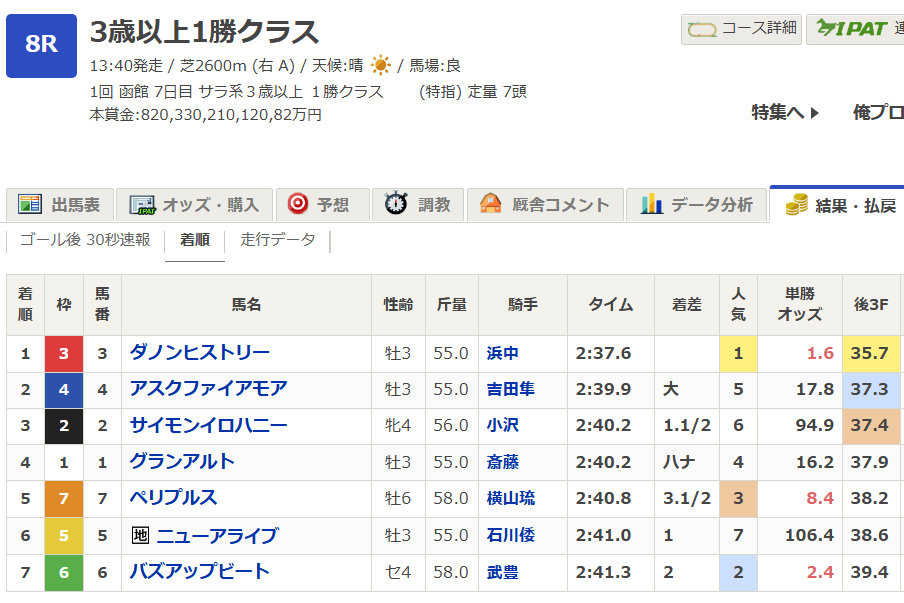The width and height of the screenshot is (904, 603).
Task: Click odds value 2.4
Action: [x=820, y=572]
